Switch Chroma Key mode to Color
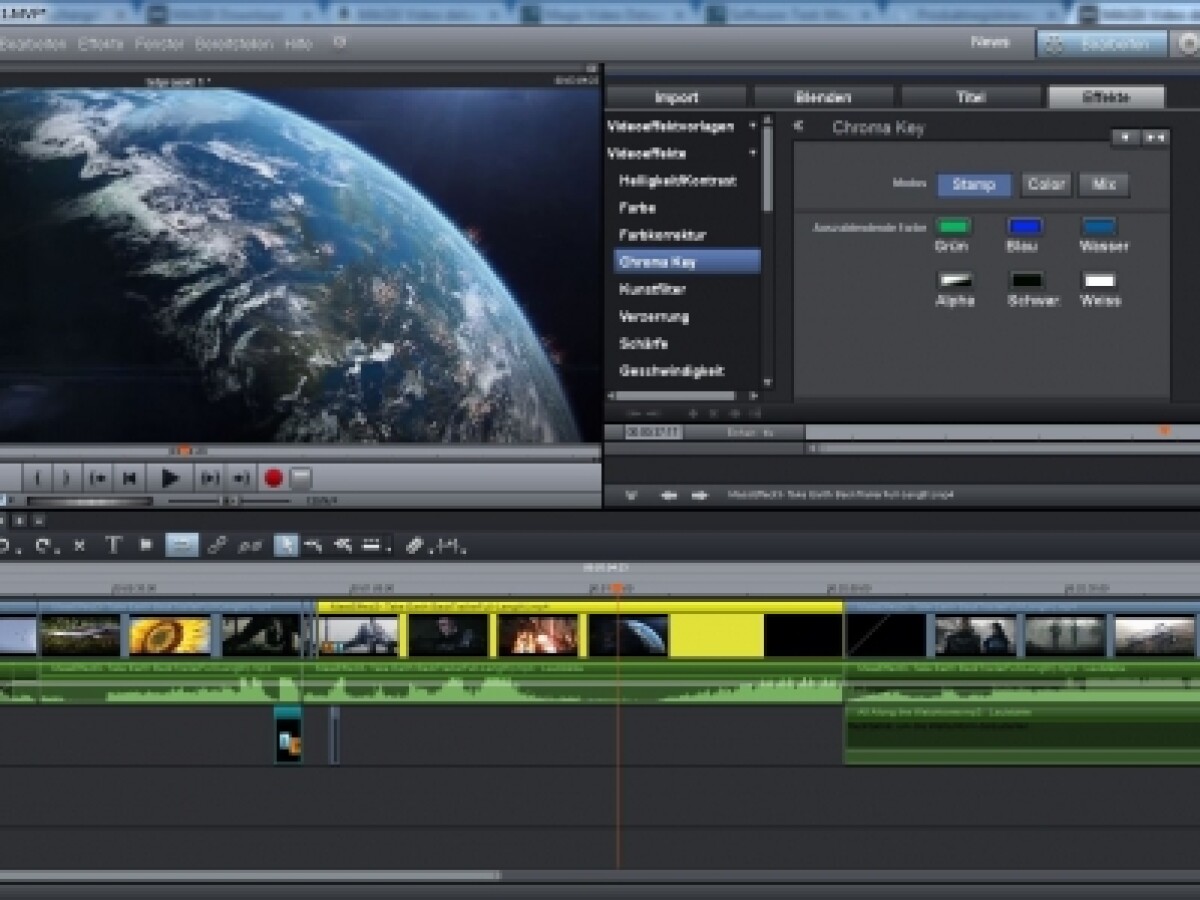1200x900 pixels. point(1046,185)
